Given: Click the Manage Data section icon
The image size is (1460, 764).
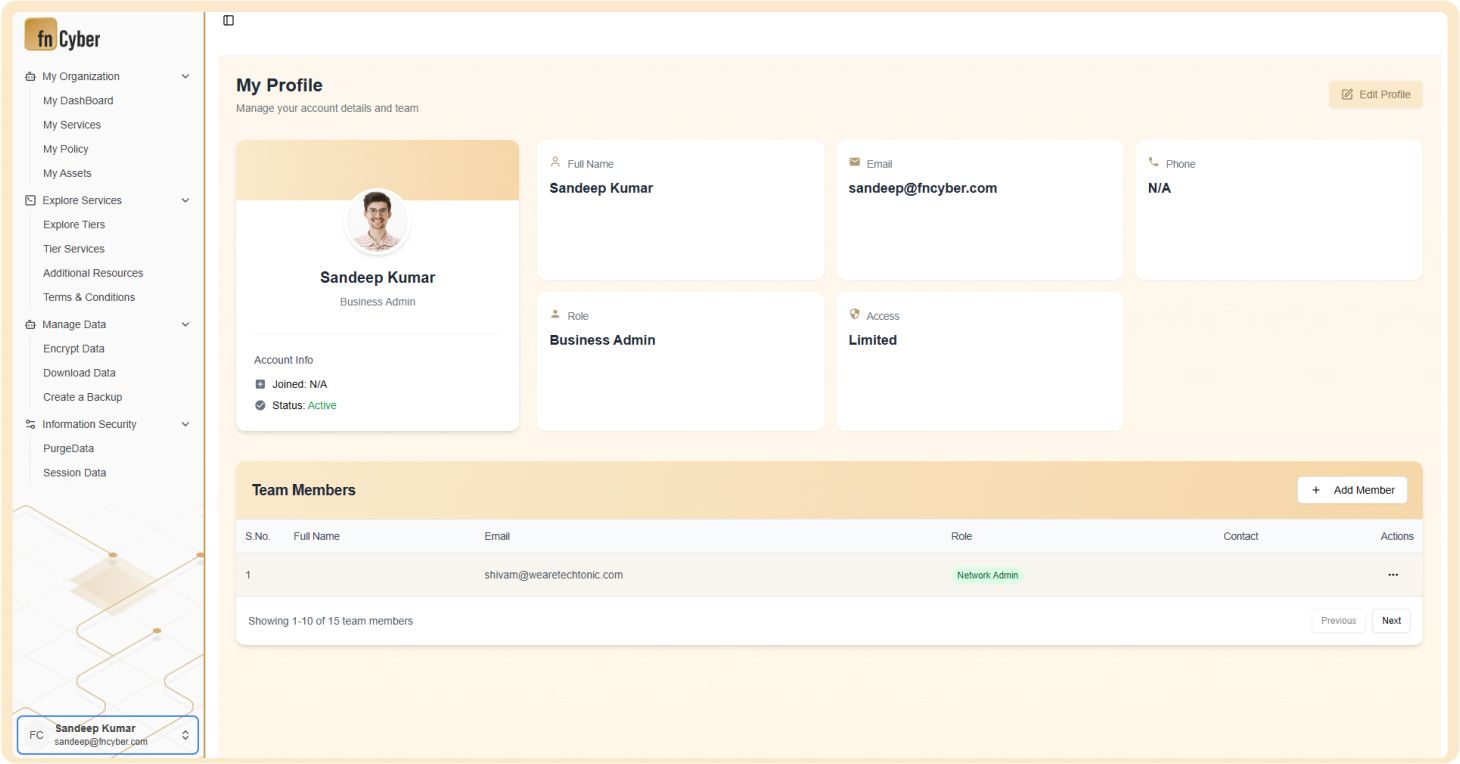Looking at the screenshot, I should (30, 325).
